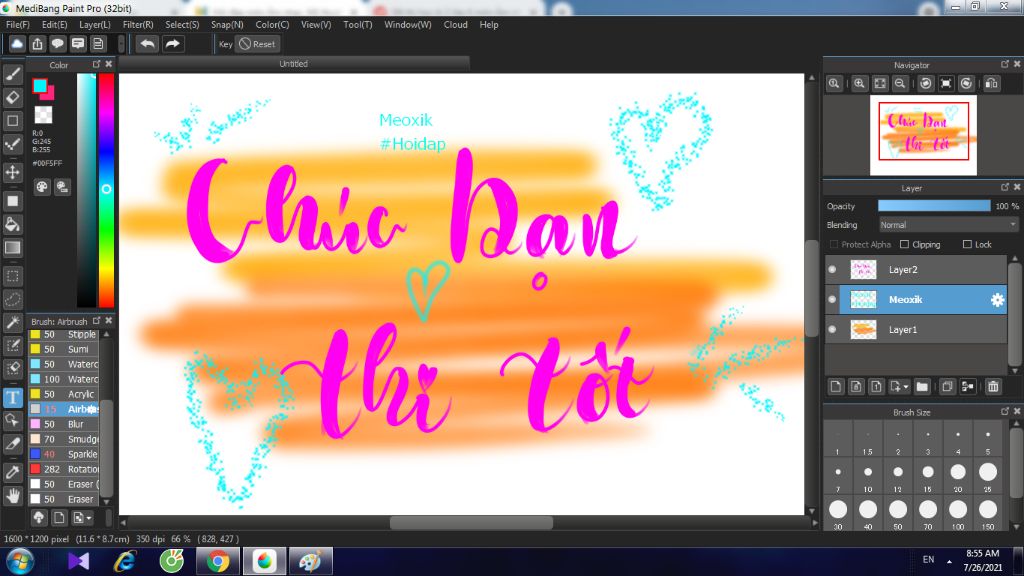1024x576 pixels.
Task: Open the File menu
Action: 18,25
